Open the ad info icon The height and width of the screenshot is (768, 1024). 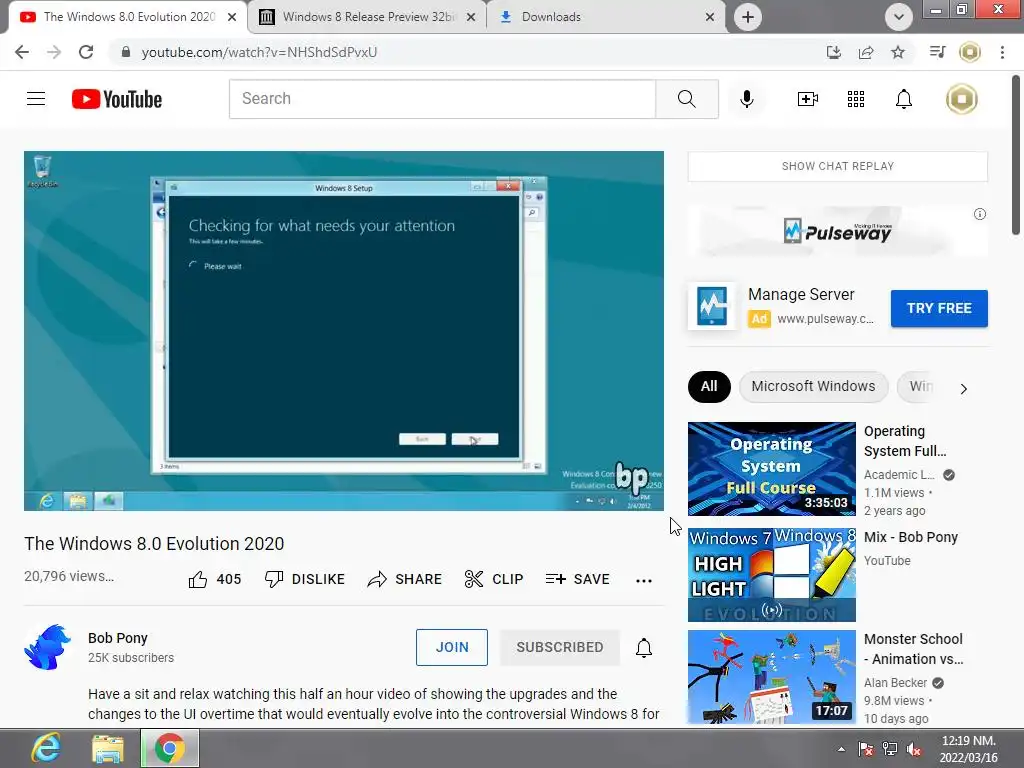[x=979, y=214]
